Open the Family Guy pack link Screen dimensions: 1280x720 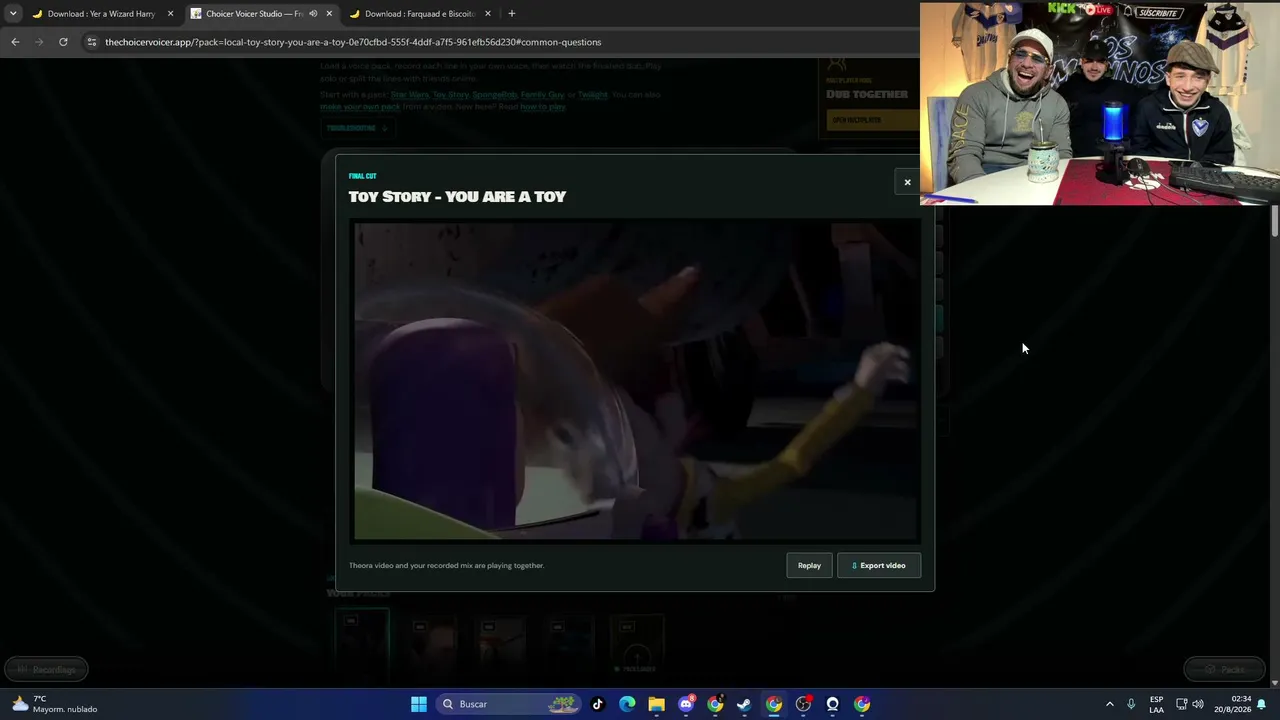point(542,95)
